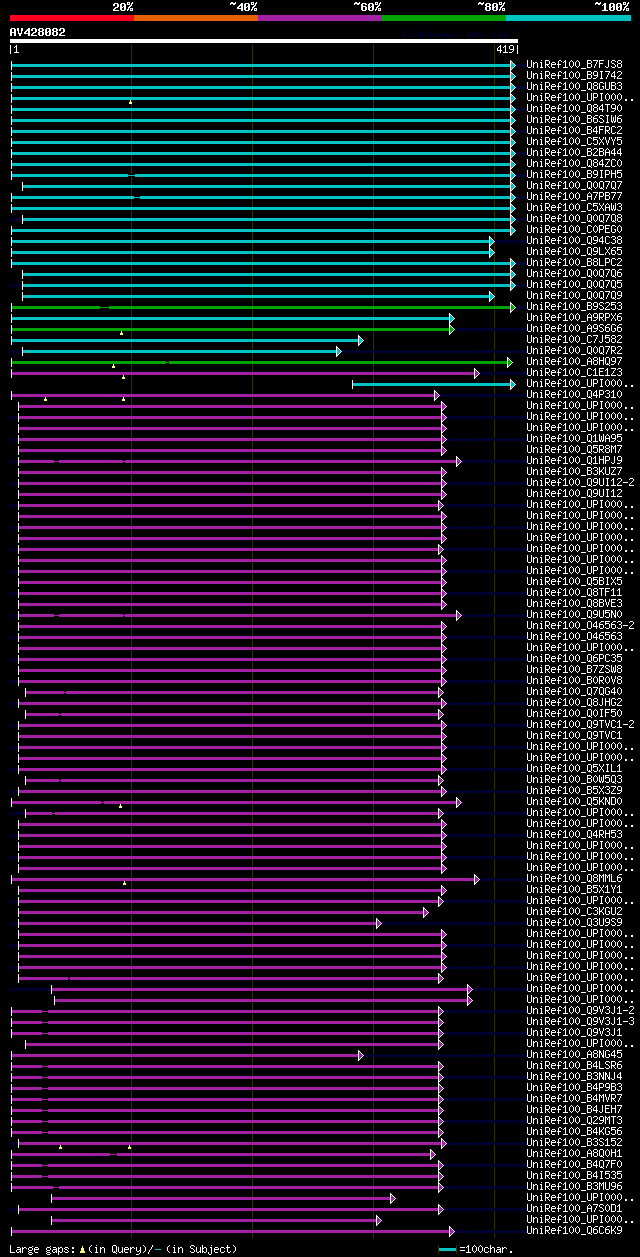Select the UniRef100_Q8MML6 label
Screen dimensions: 640x1257
tap(574, 878)
